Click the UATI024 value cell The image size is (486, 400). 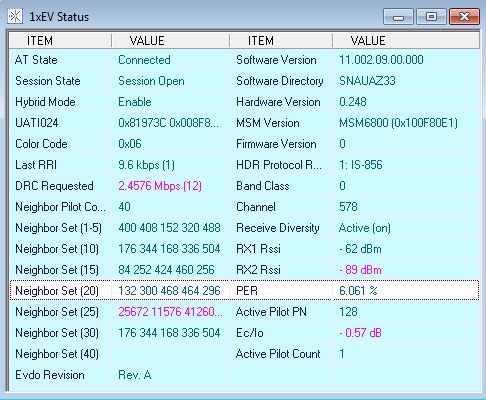pyautogui.click(x=170, y=123)
